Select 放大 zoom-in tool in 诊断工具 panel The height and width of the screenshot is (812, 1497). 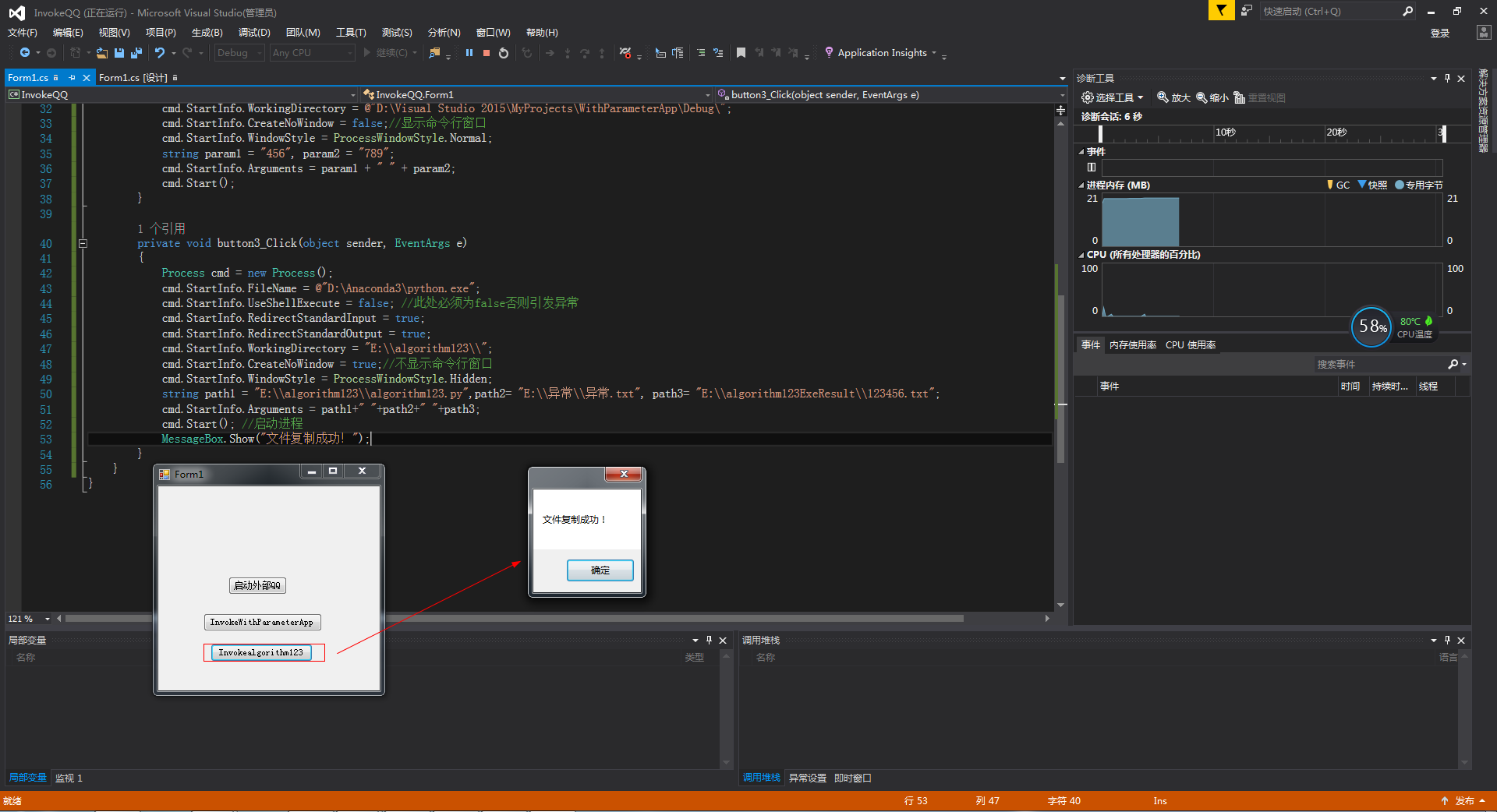[x=1173, y=97]
